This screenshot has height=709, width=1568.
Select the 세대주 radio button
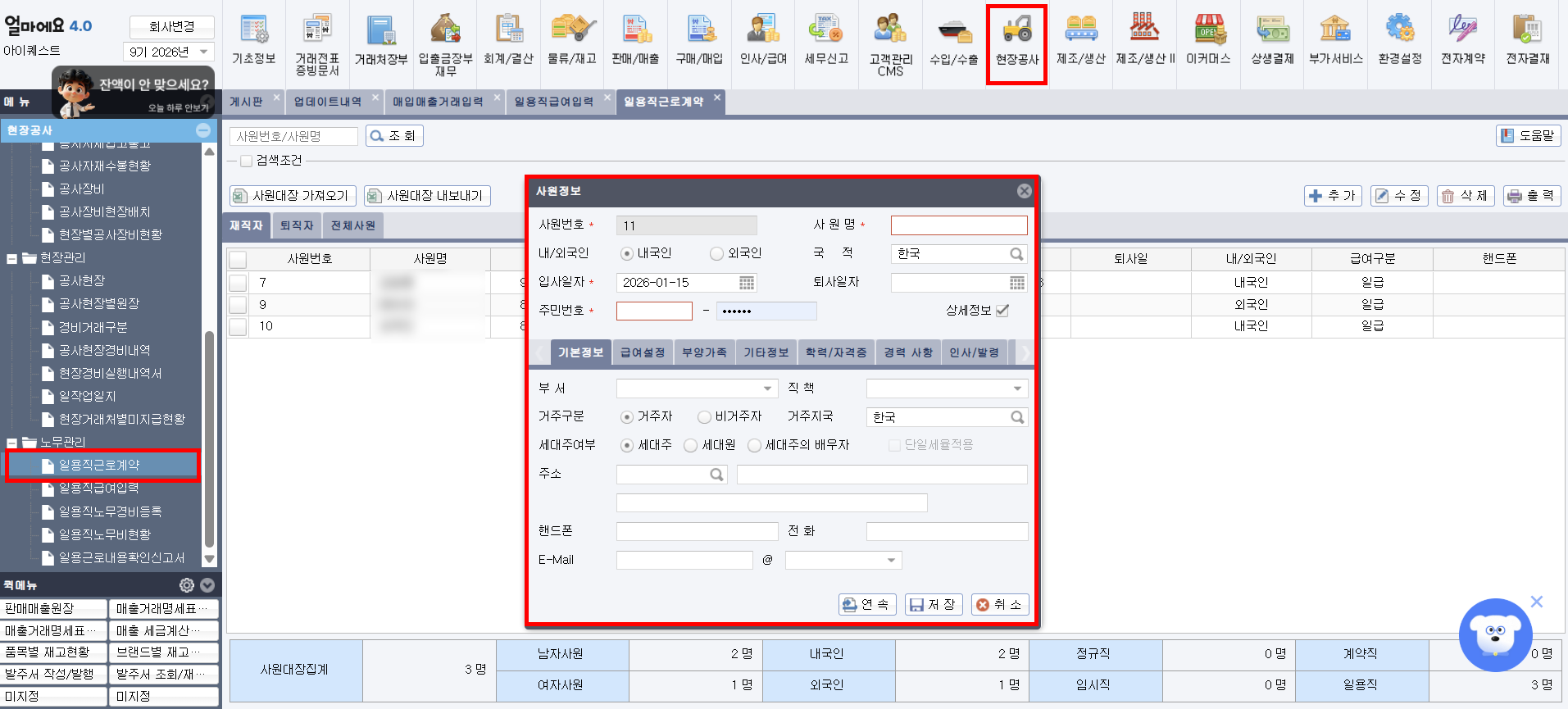(627, 445)
